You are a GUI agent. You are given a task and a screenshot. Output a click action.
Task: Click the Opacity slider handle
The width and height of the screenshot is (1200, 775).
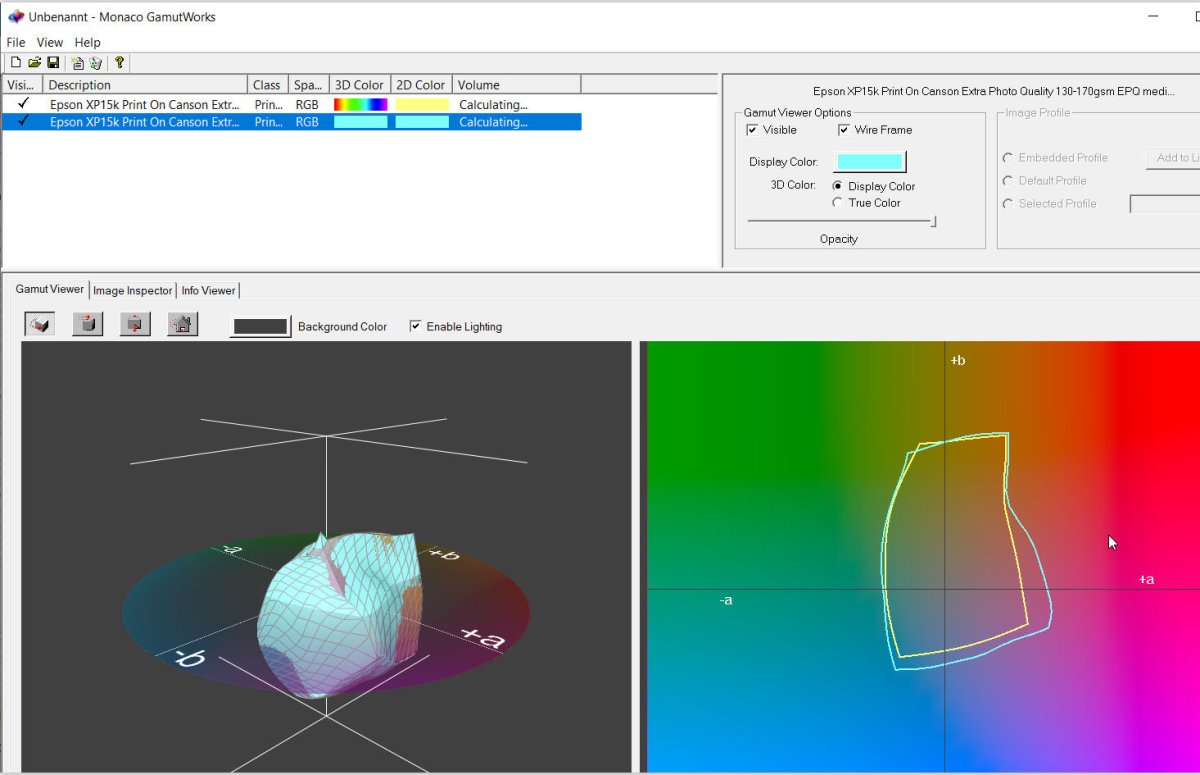click(x=933, y=221)
